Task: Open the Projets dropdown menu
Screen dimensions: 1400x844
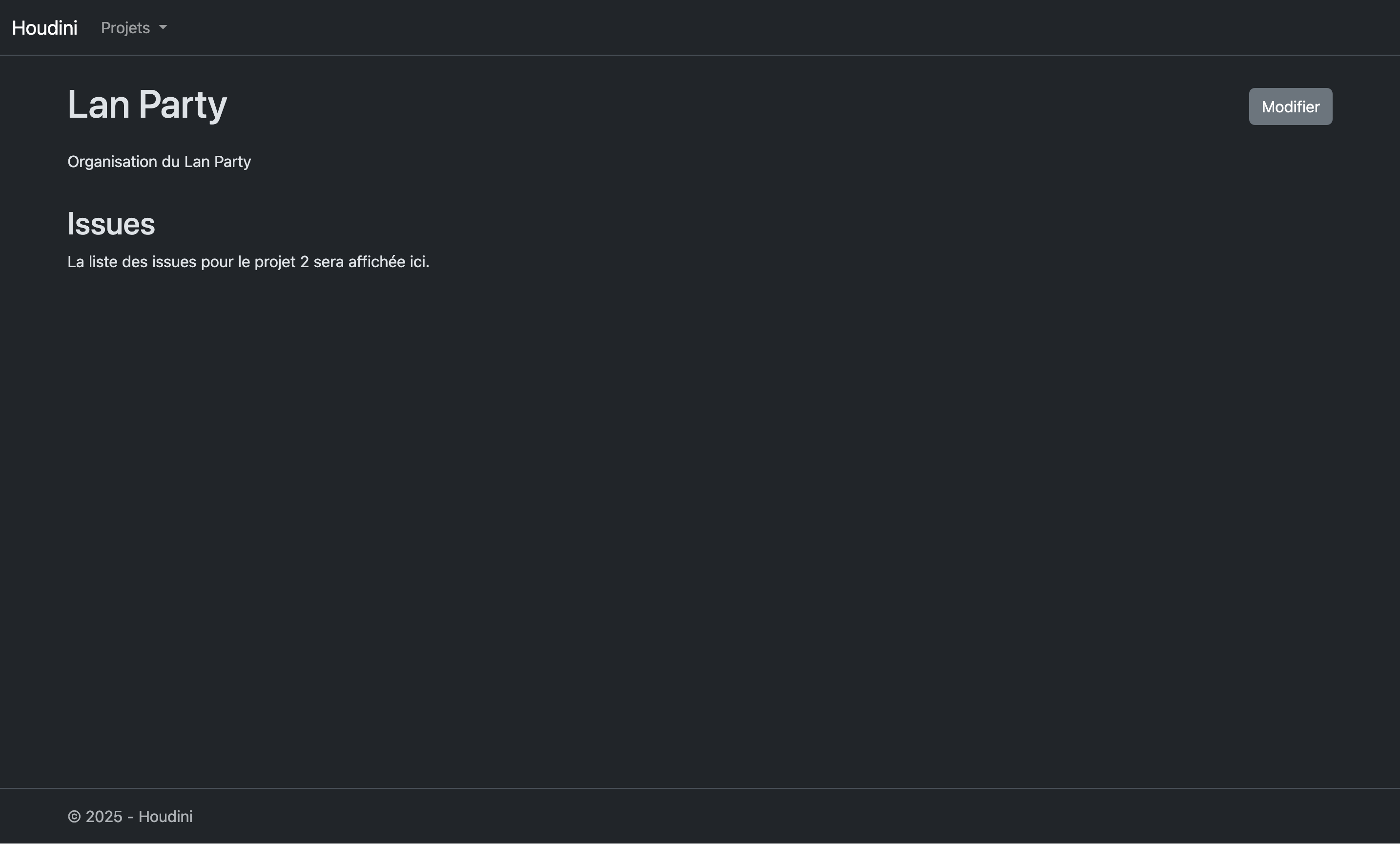Action: 134,28
